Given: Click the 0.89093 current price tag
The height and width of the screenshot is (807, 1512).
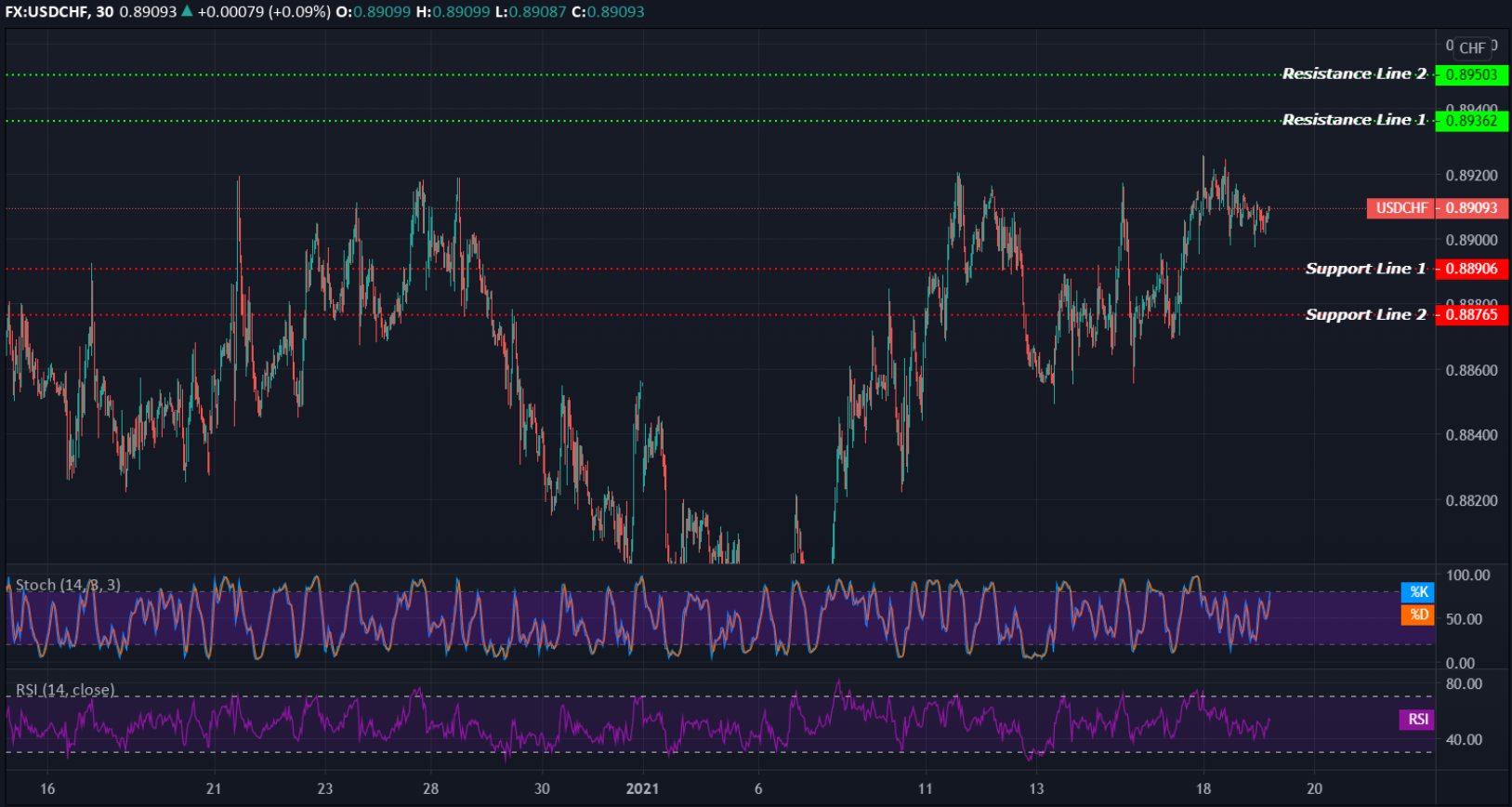Looking at the screenshot, I should pyautogui.click(x=1472, y=208).
